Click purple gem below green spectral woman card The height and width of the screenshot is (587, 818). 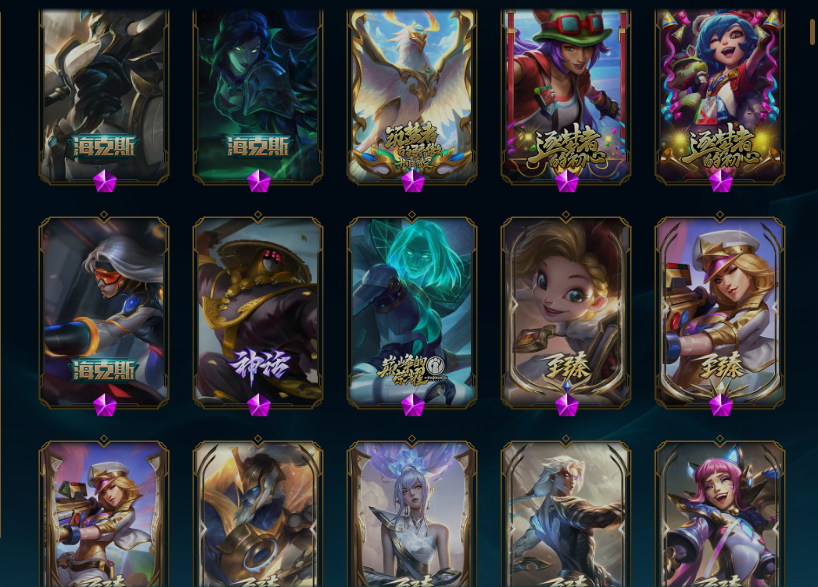259,181
